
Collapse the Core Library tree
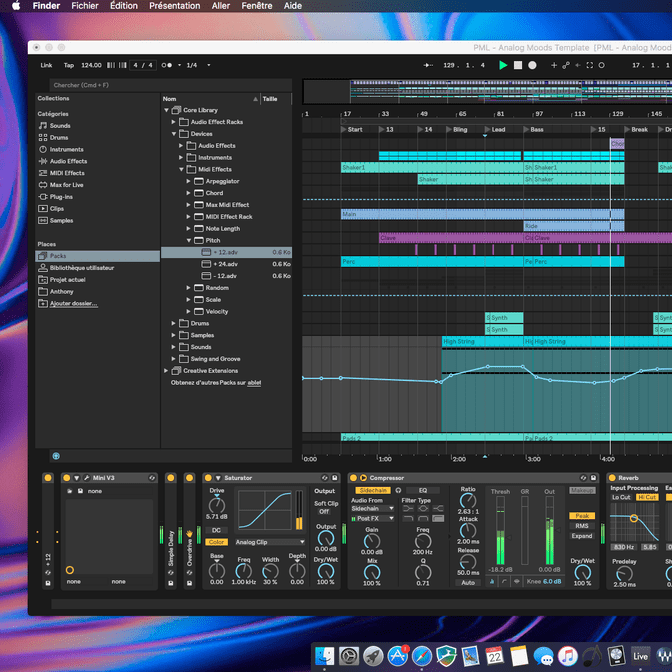click(166, 110)
